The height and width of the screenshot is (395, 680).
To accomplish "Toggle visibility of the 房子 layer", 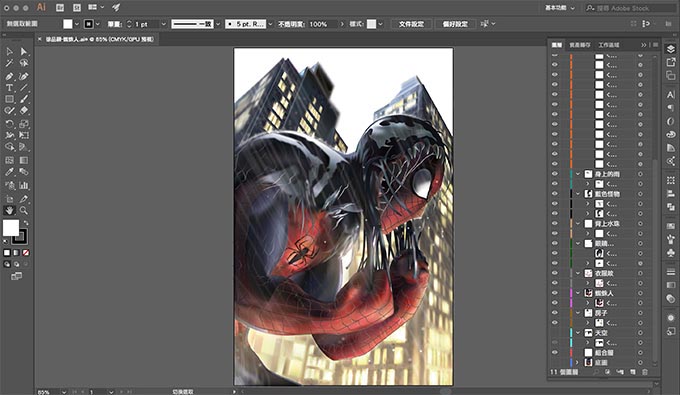I will pos(555,313).
